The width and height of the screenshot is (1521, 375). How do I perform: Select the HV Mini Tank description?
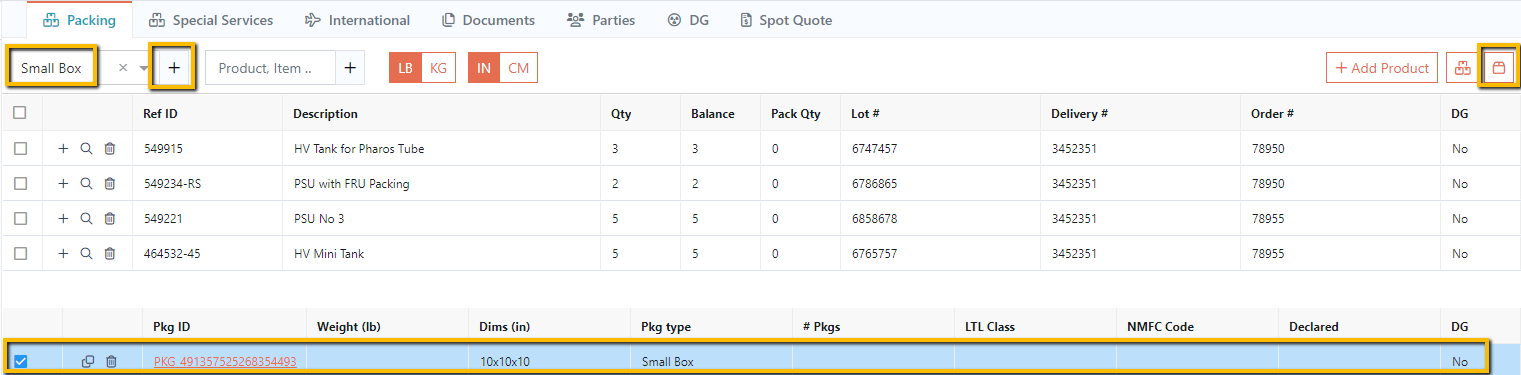coord(329,253)
